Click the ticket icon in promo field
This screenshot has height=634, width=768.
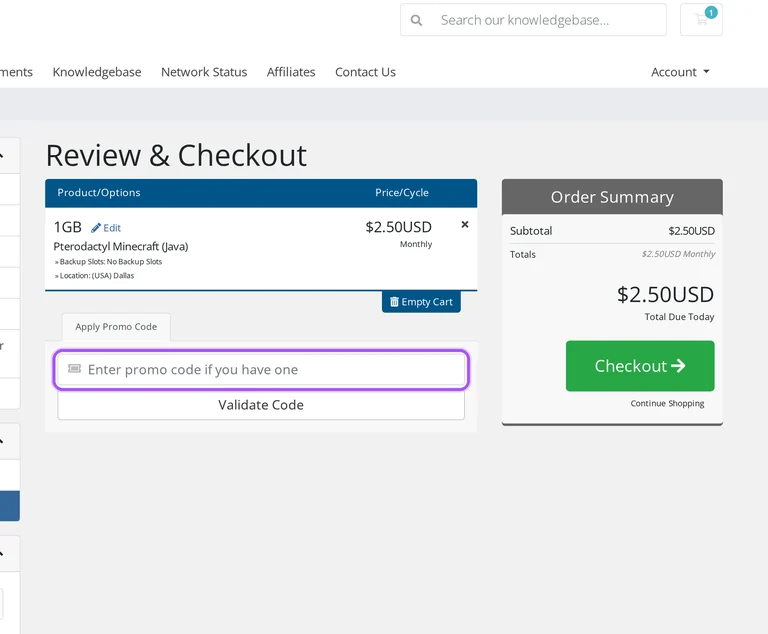(74, 368)
